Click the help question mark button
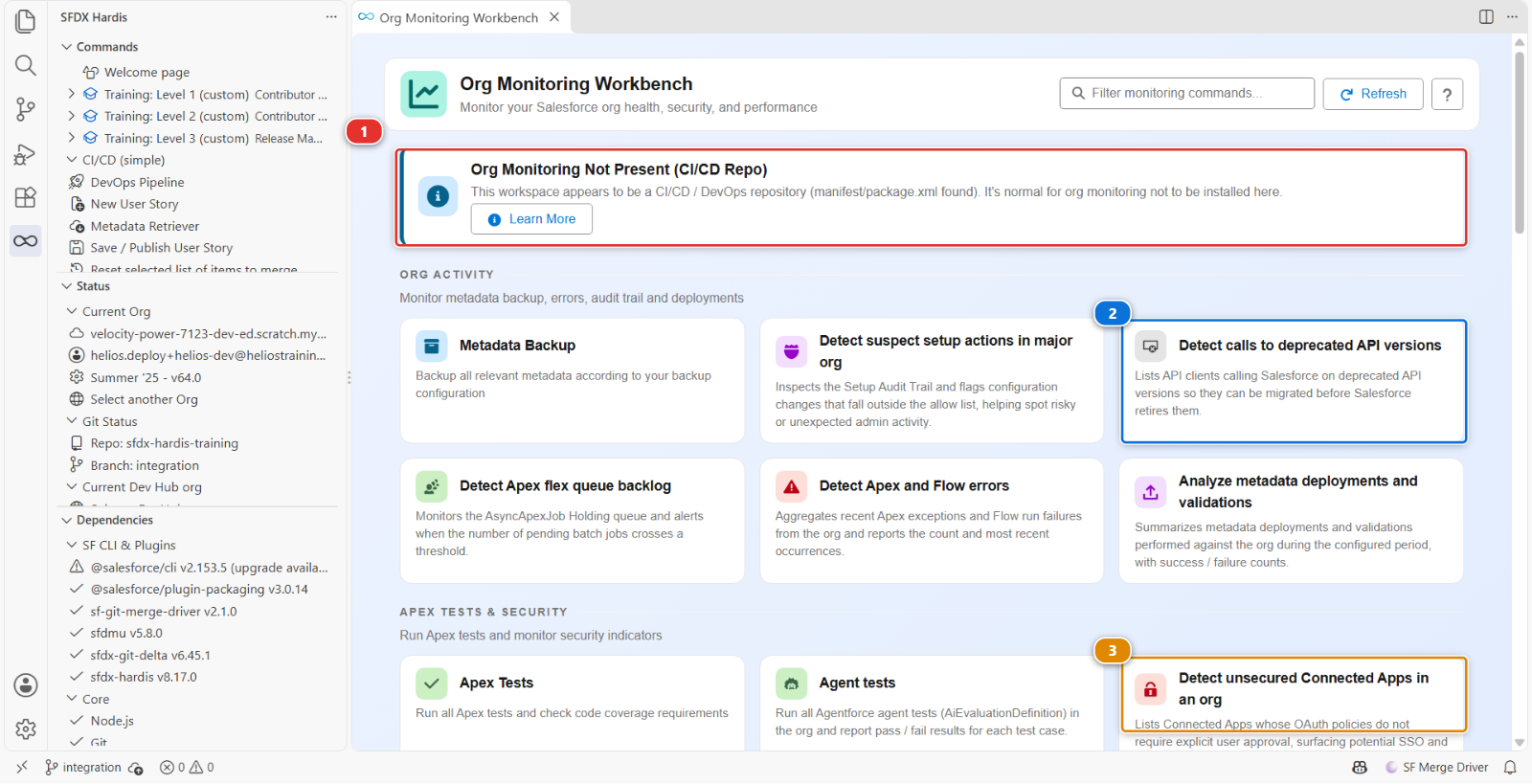The image size is (1532, 784). coord(1447,94)
